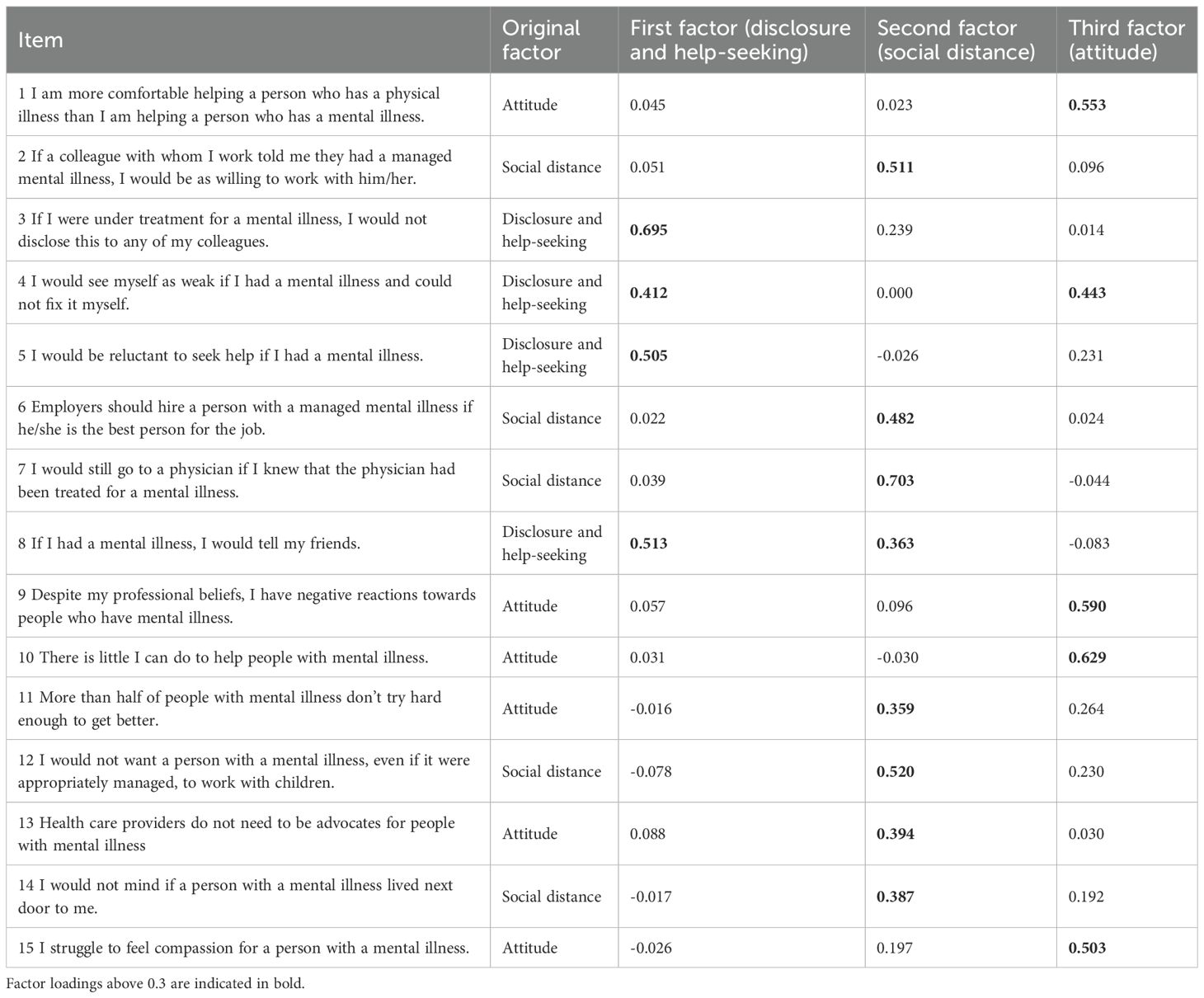Click the 'Item' column header

coord(40,40)
